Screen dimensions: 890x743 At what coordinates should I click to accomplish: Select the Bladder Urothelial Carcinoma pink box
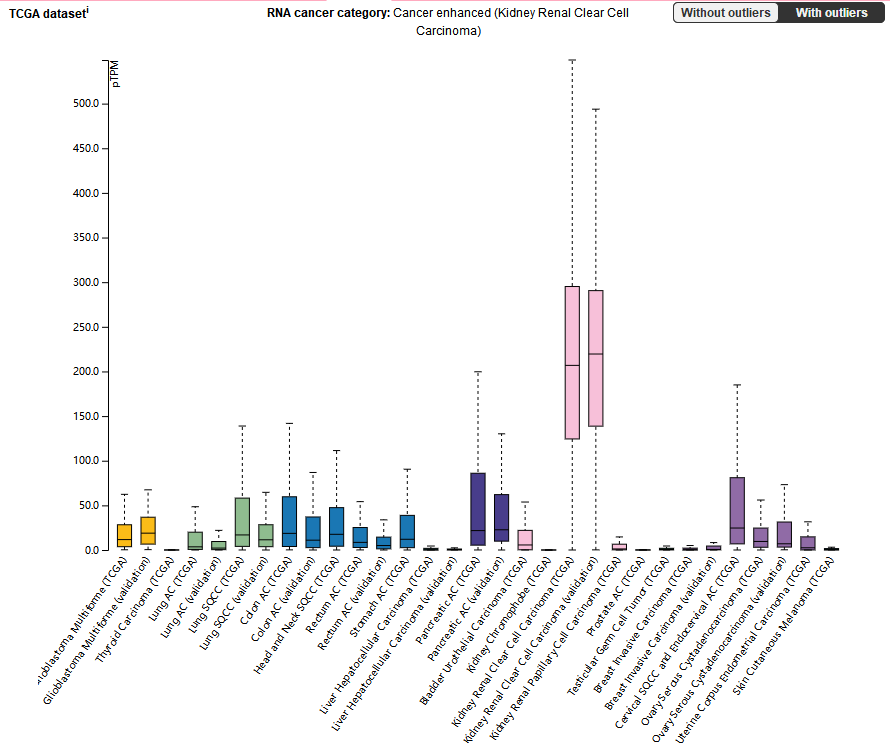525,539
